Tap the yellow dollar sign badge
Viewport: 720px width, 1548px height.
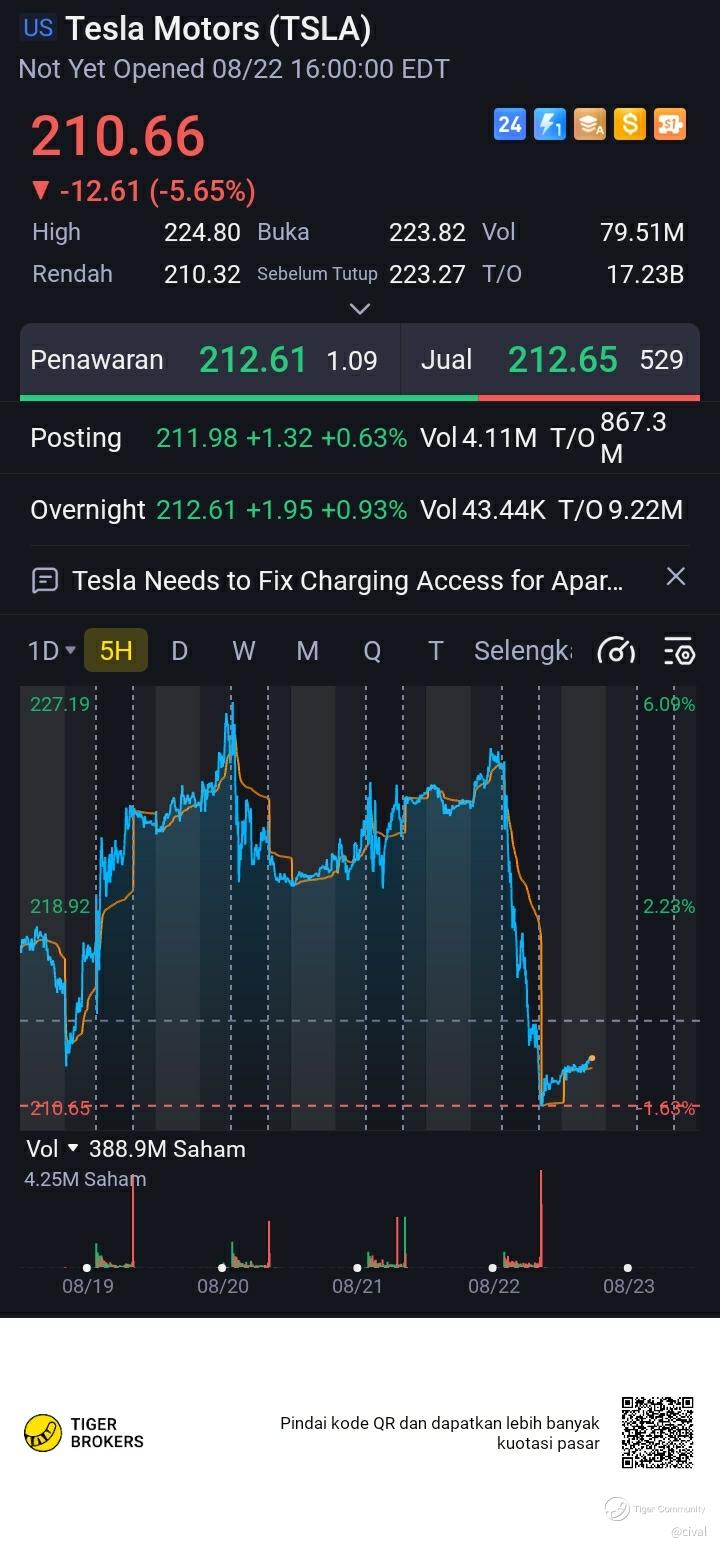(630, 124)
